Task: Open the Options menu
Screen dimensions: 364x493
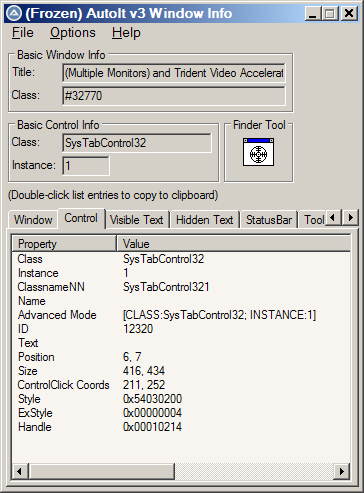Action: click(73, 33)
